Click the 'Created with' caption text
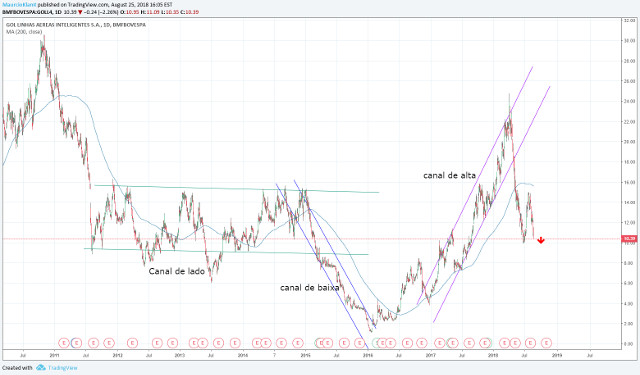640x375 pixels. coord(17,368)
